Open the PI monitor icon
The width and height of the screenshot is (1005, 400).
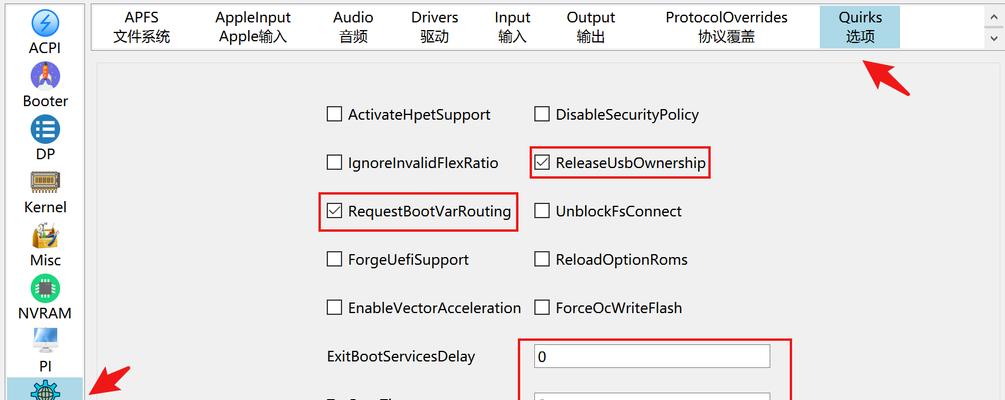coord(45,340)
